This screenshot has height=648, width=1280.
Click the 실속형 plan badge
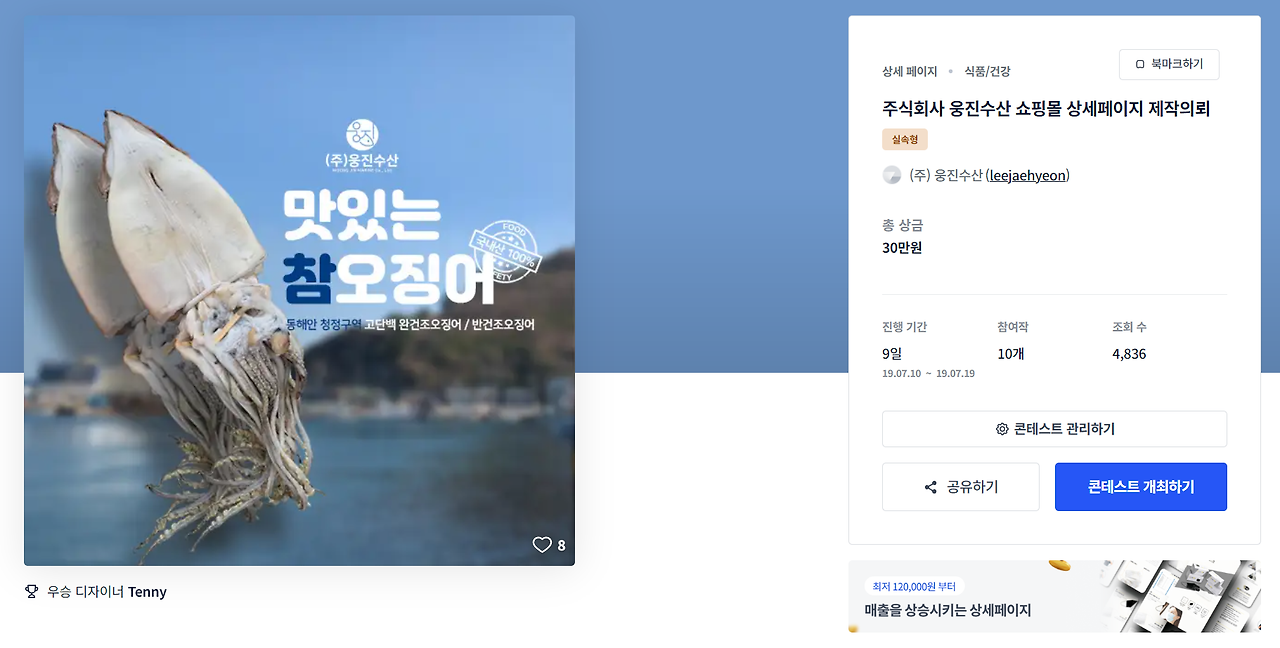coord(905,140)
